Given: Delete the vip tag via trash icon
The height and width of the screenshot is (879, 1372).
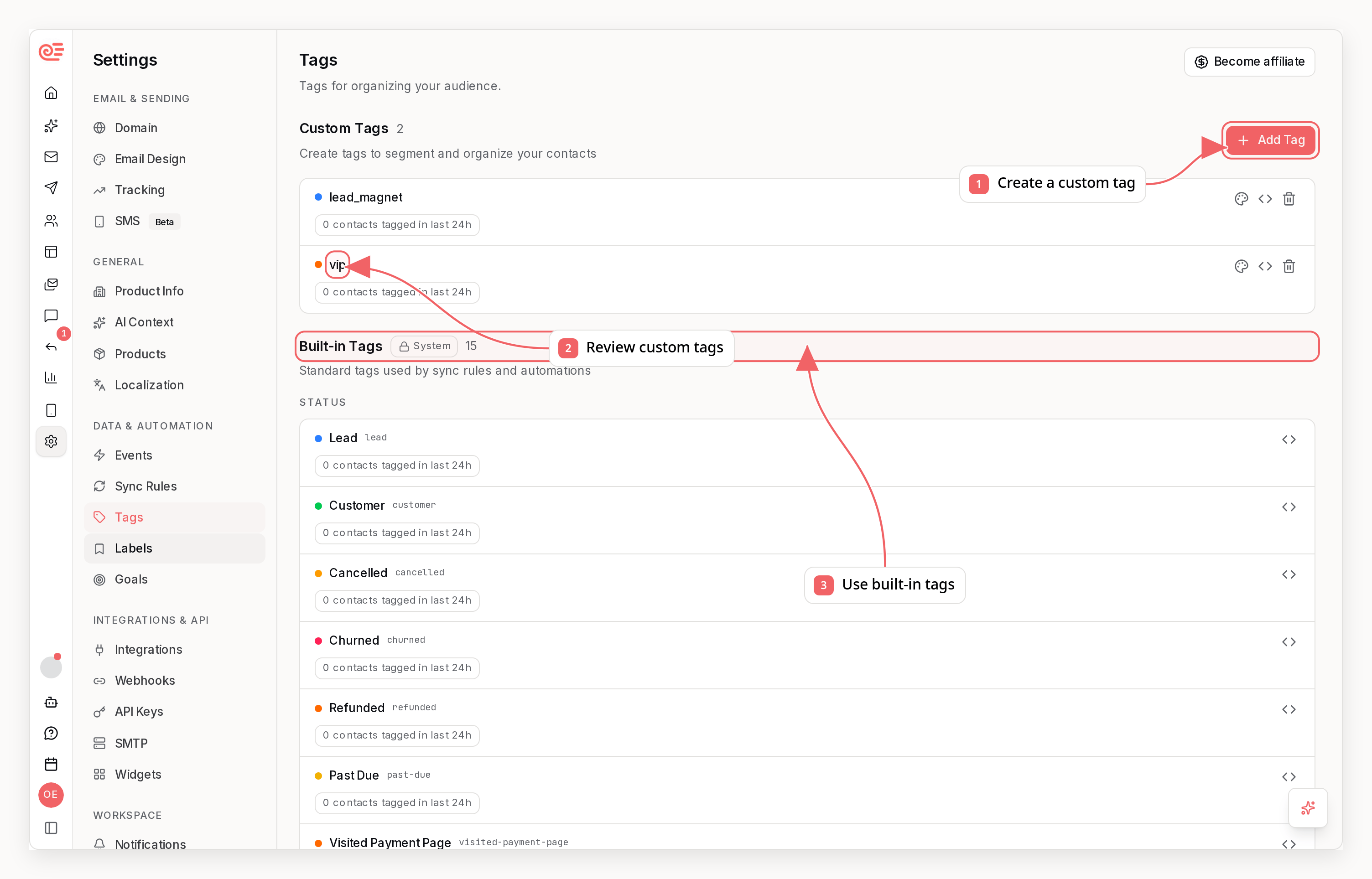Looking at the screenshot, I should point(1289,266).
